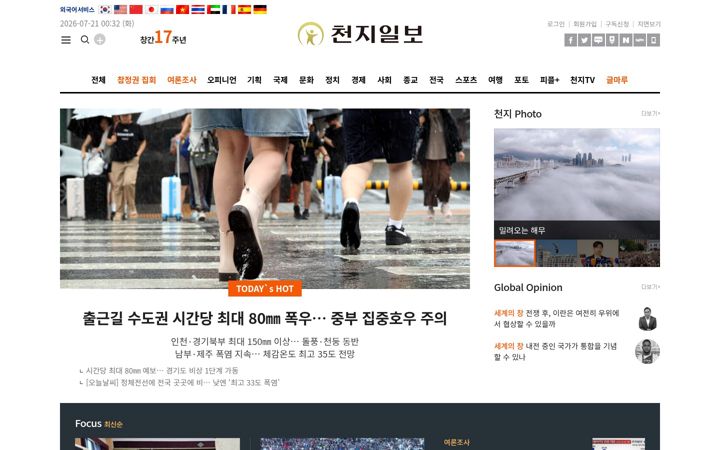720x450 pixels.
Task: Open the speech bubble Kakao icon
Action: pyautogui.click(x=598, y=40)
